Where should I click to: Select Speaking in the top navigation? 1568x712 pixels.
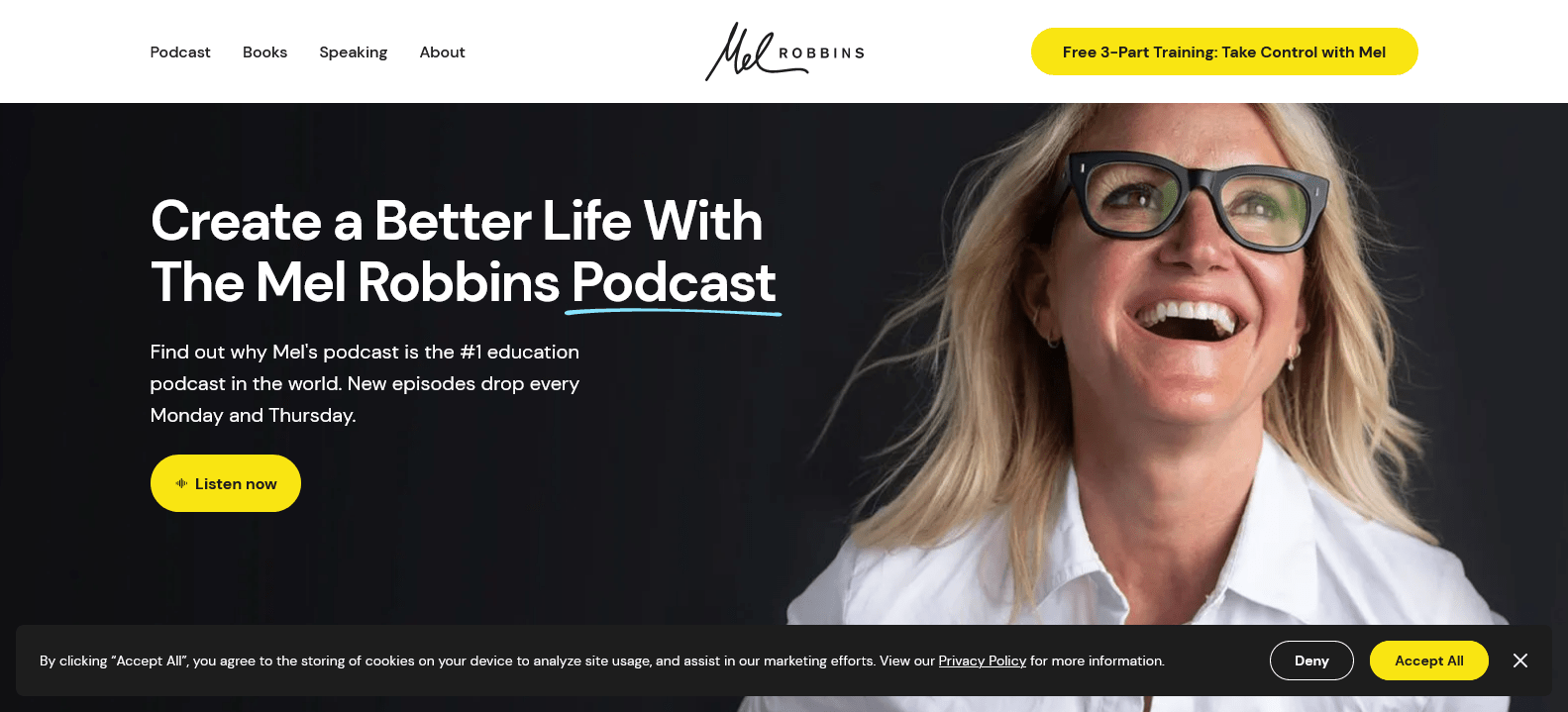[353, 52]
